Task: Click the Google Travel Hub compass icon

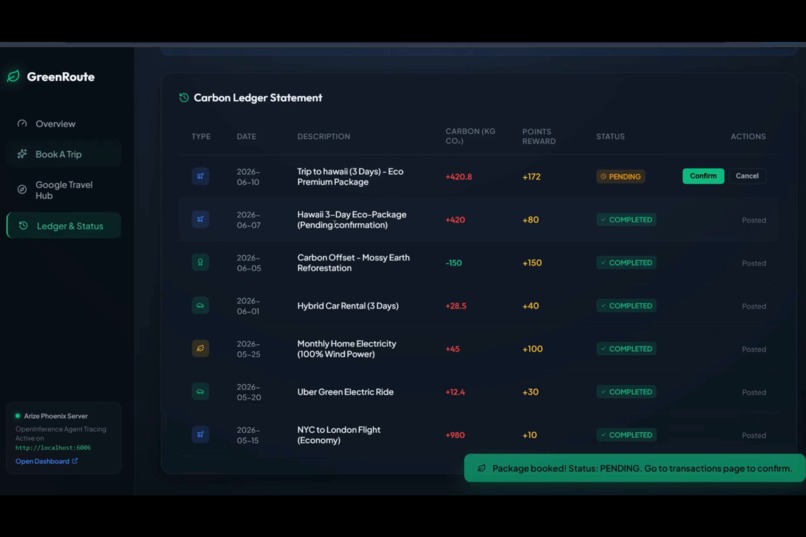Action: coord(22,189)
